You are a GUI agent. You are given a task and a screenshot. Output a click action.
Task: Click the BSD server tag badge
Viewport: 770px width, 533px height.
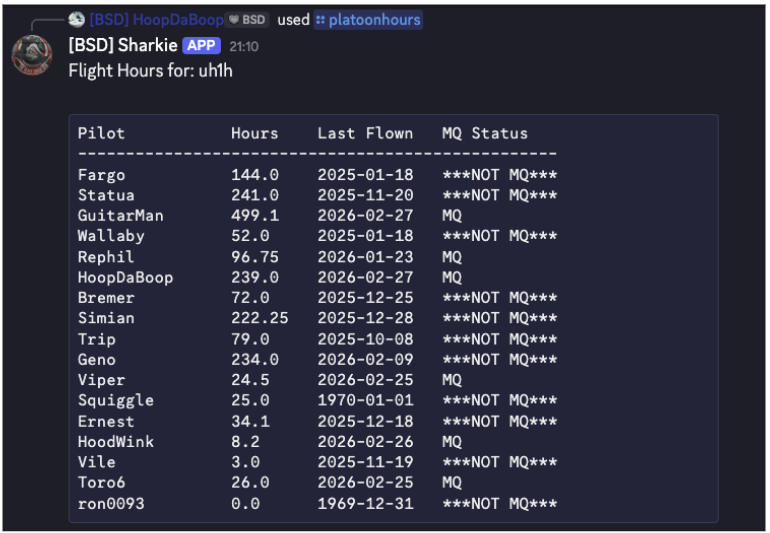(249, 20)
